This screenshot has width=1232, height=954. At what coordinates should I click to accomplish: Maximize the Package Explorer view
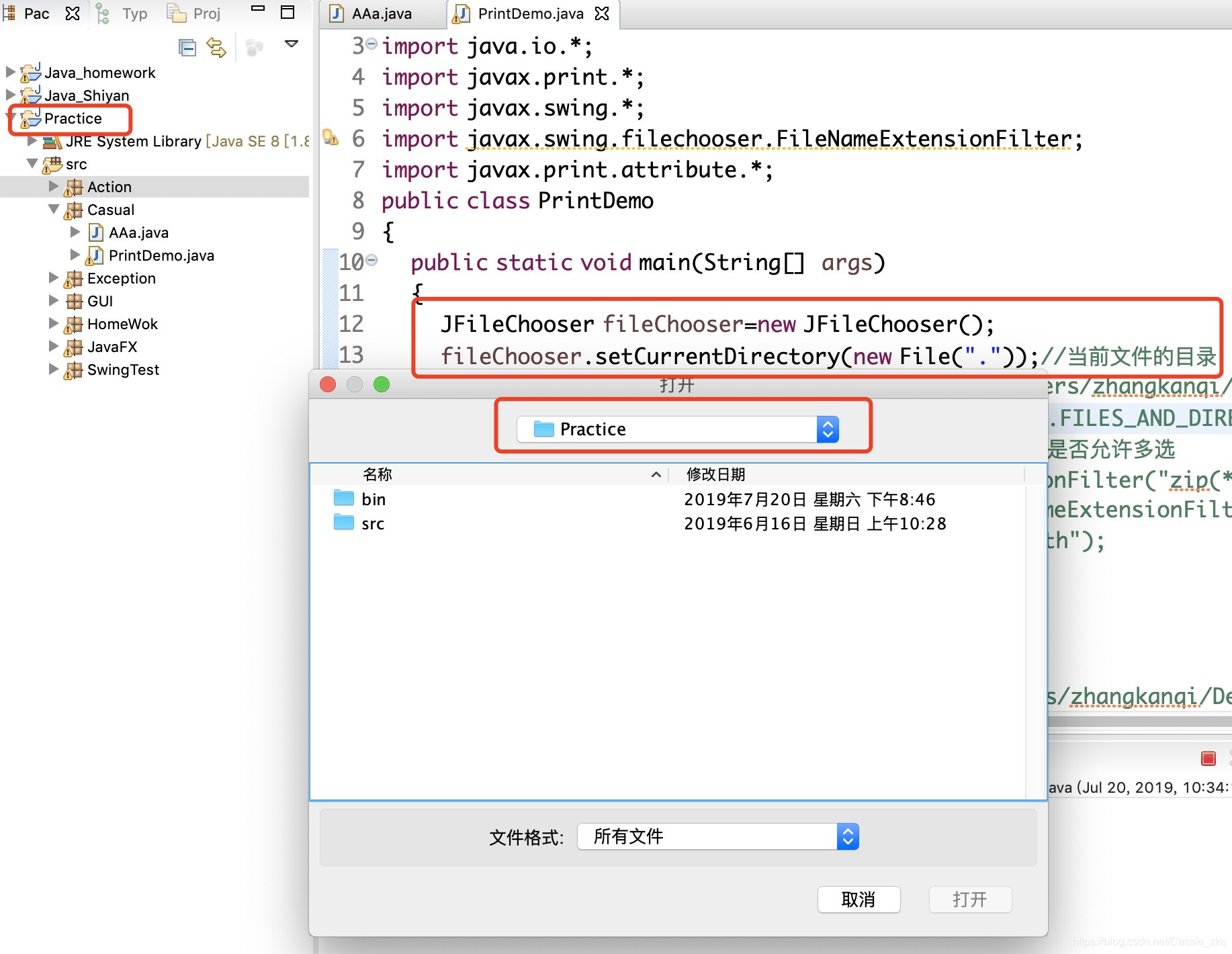coord(288,11)
